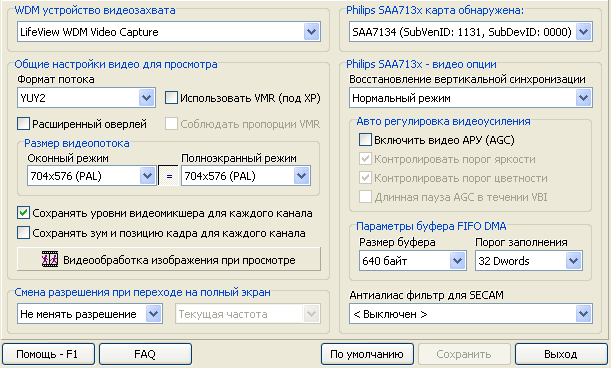Click Параметры буфера FIFO DMA title
The width and height of the screenshot is (612, 369).
click(x=431, y=226)
